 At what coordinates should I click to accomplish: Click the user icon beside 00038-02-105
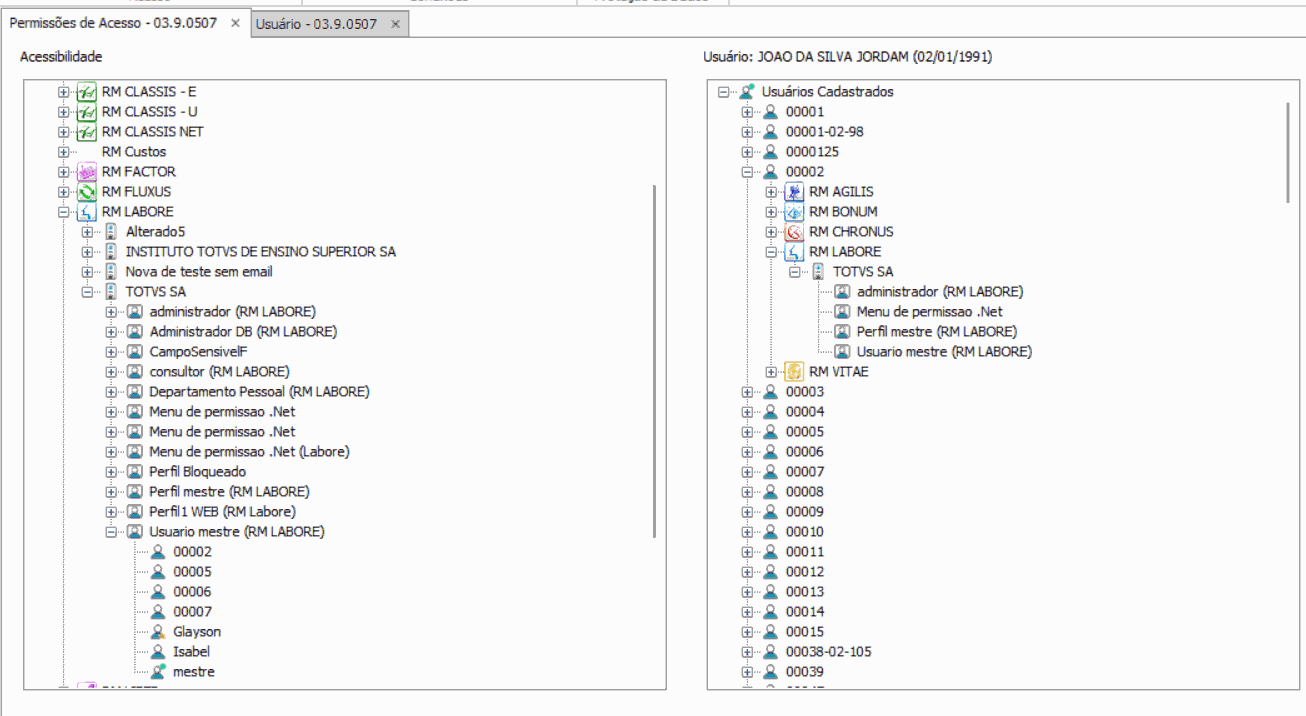pos(770,652)
